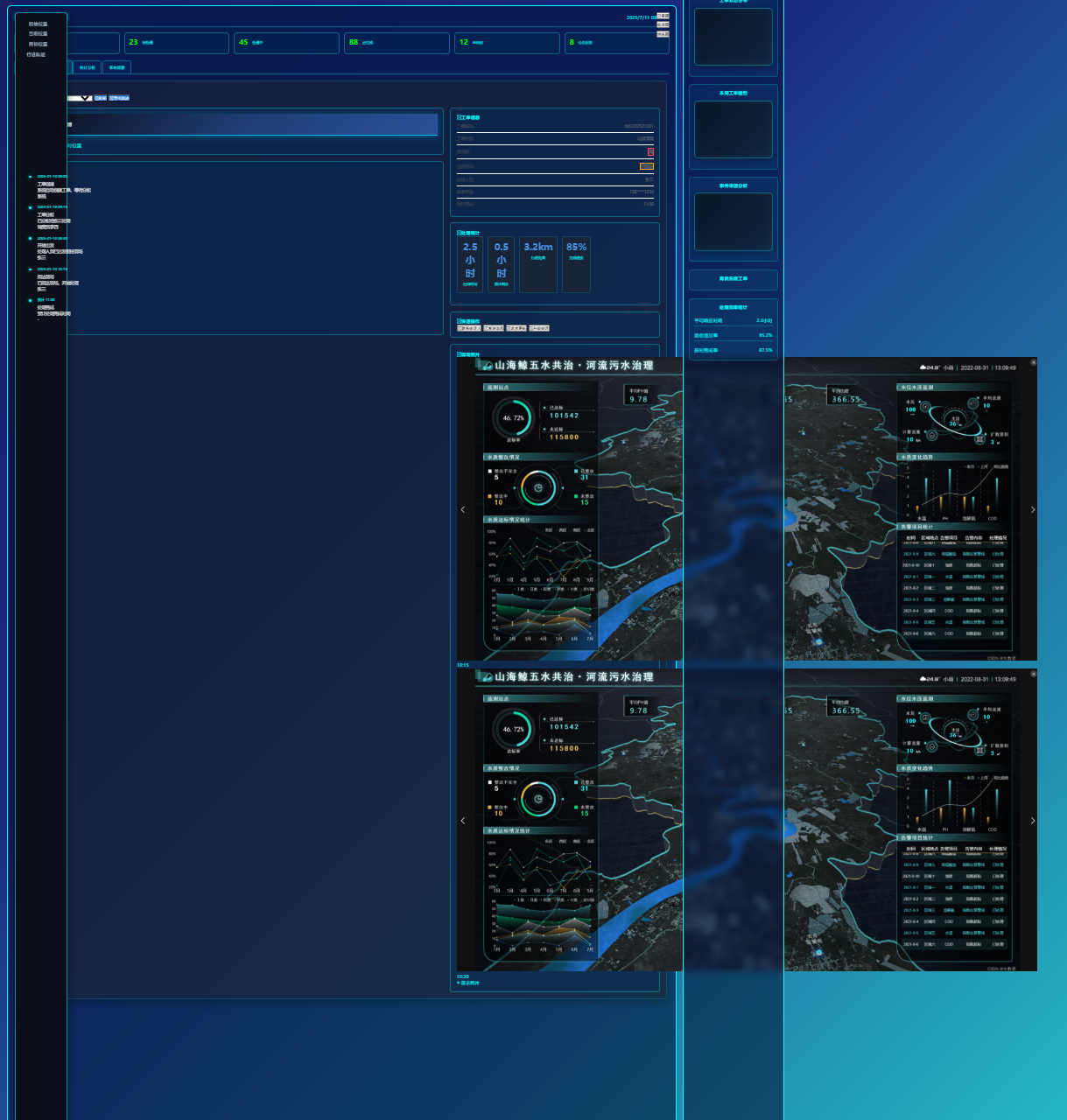Close the first photo with the X icon
Image resolution: width=1067 pixels, height=1120 pixels.
pos(1033,362)
